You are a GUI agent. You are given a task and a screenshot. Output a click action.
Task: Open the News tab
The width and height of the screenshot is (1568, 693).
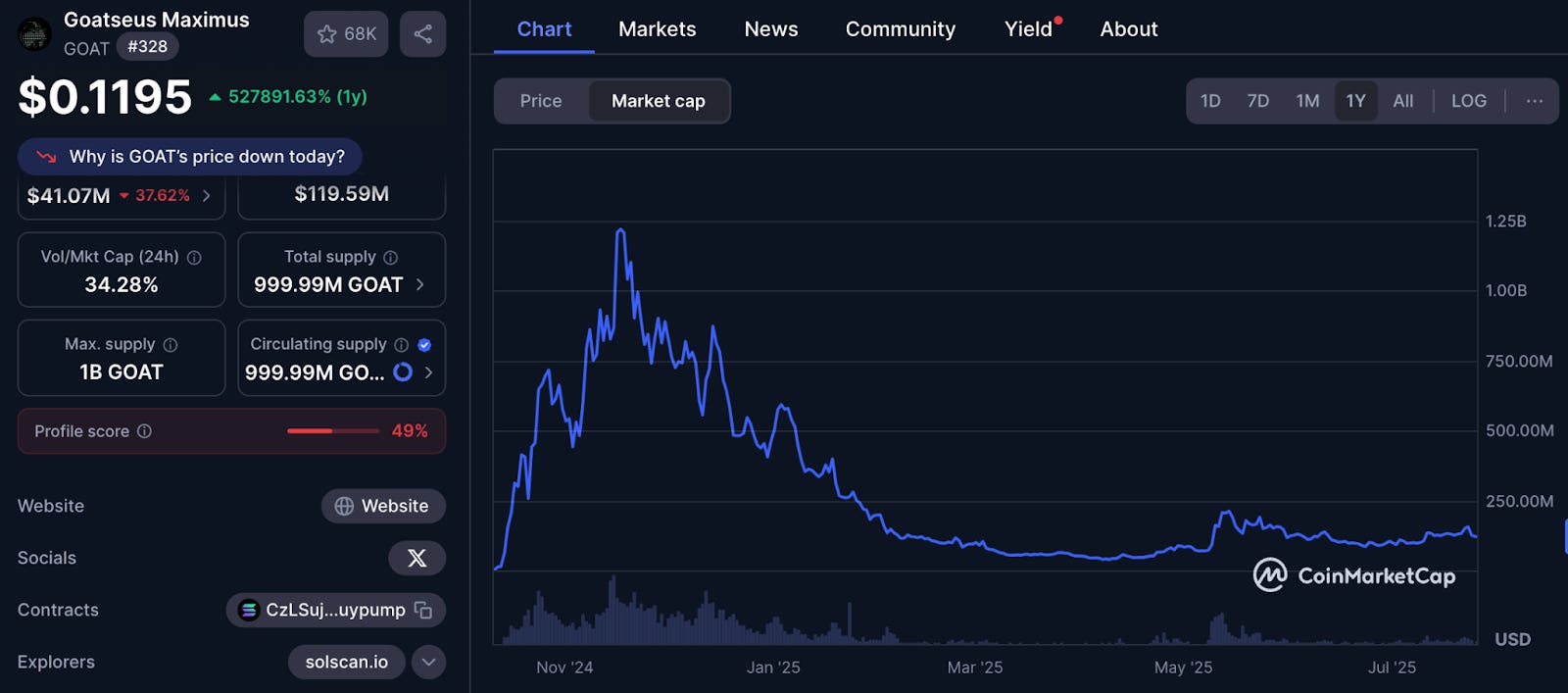click(x=771, y=29)
